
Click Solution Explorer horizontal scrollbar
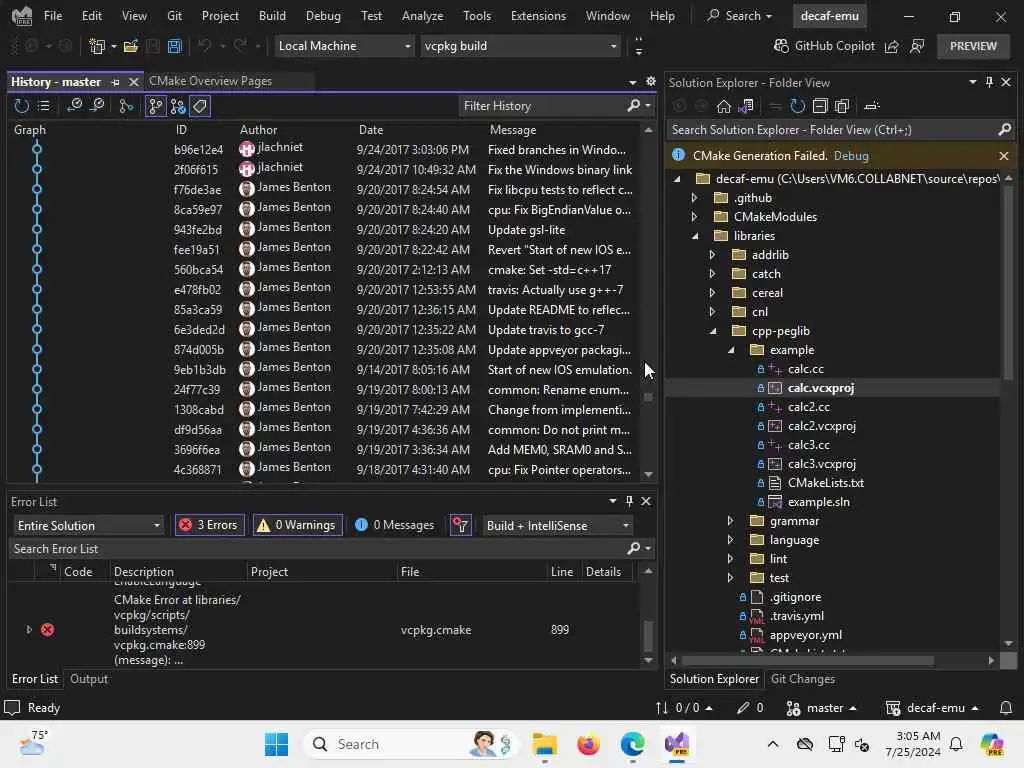coord(807,660)
